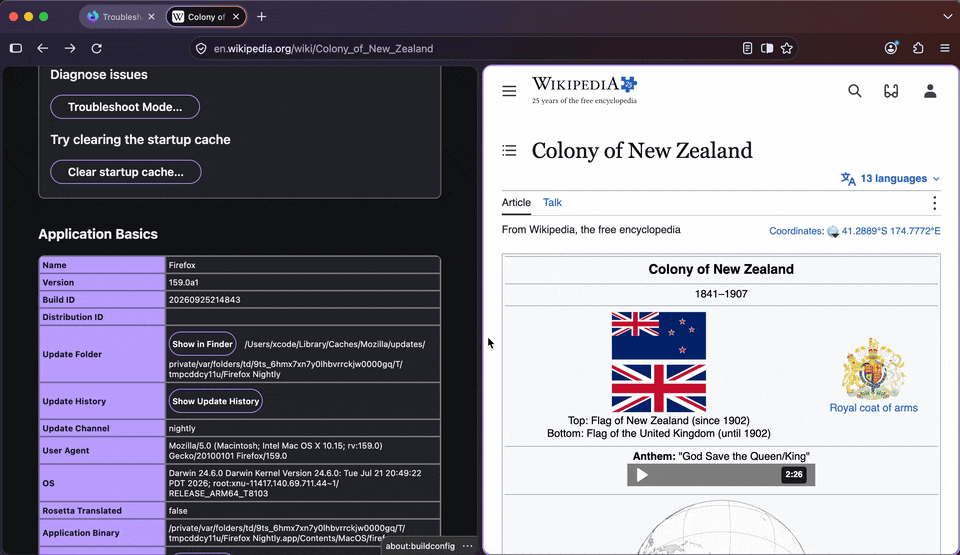Bookmark this page with the star icon
The height and width of the screenshot is (555, 960).
(x=787, y=48)
